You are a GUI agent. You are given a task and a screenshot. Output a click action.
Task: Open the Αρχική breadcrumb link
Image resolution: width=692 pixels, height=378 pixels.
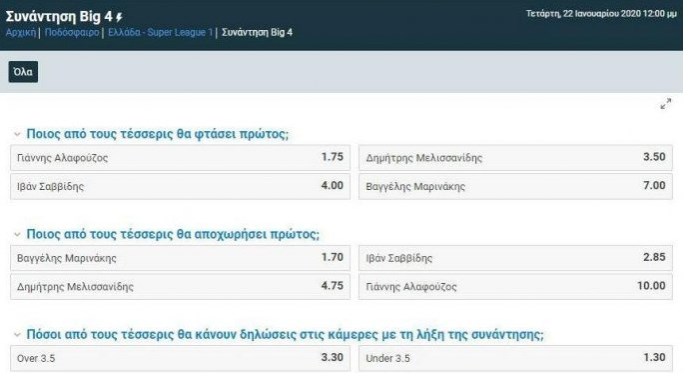click(x=21, y=33)
